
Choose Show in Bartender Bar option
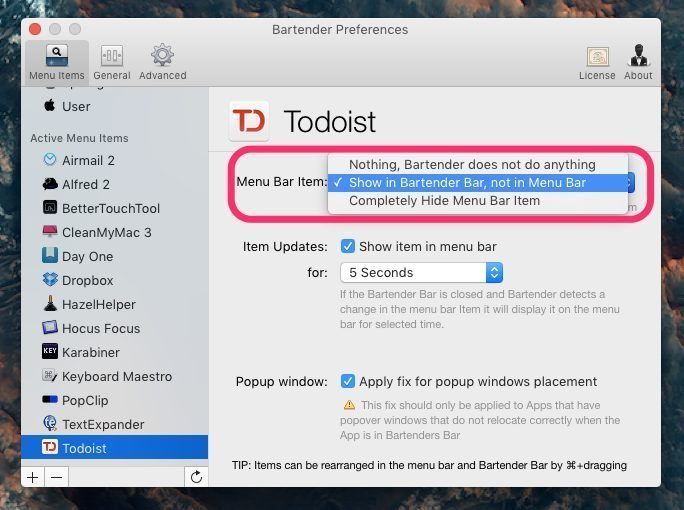(x=478, y=183)
